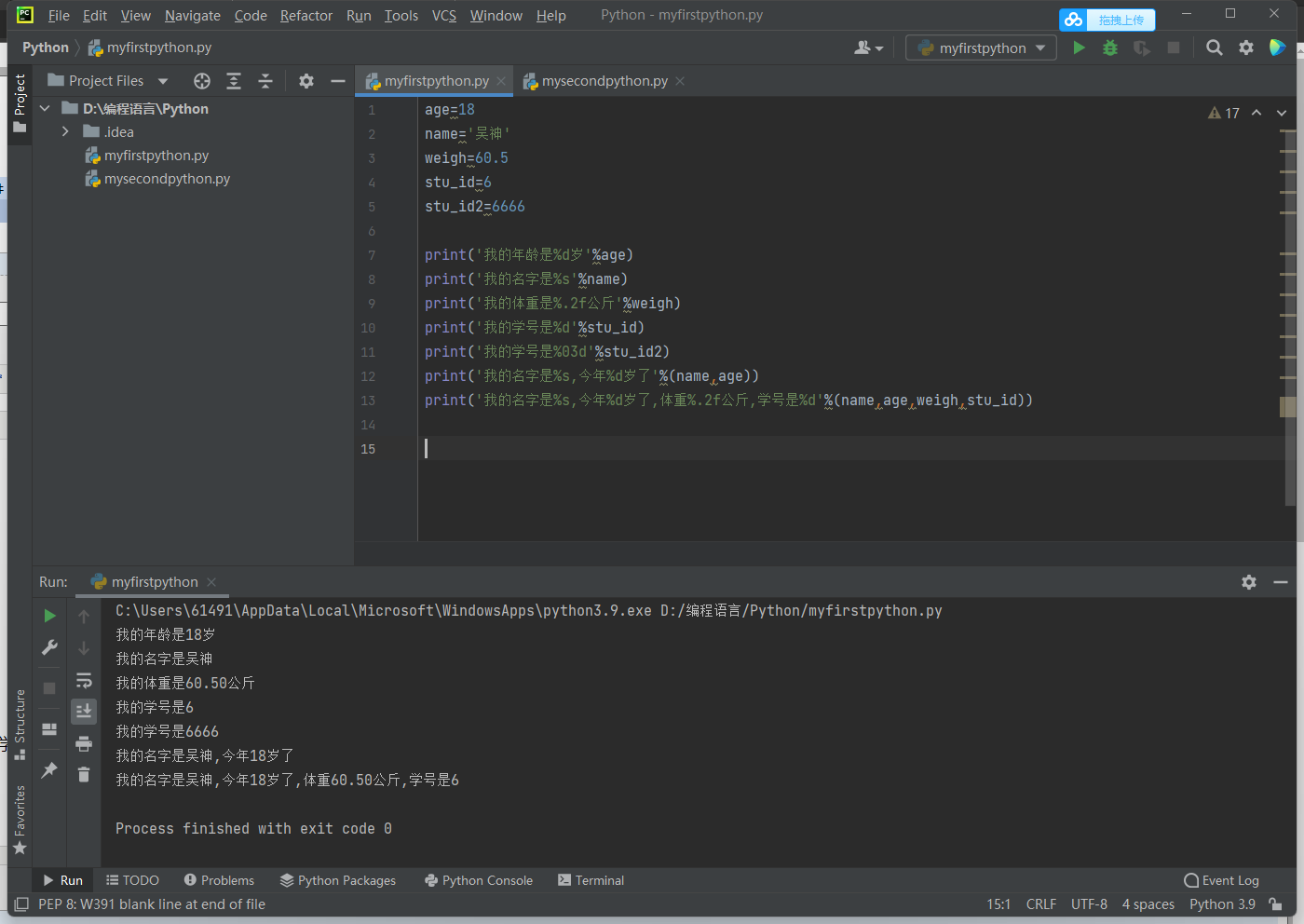Clear run console output with trash icon
Image resolution: width=1304 pixels, height=924 pixels.
click(x=84, y=775)
